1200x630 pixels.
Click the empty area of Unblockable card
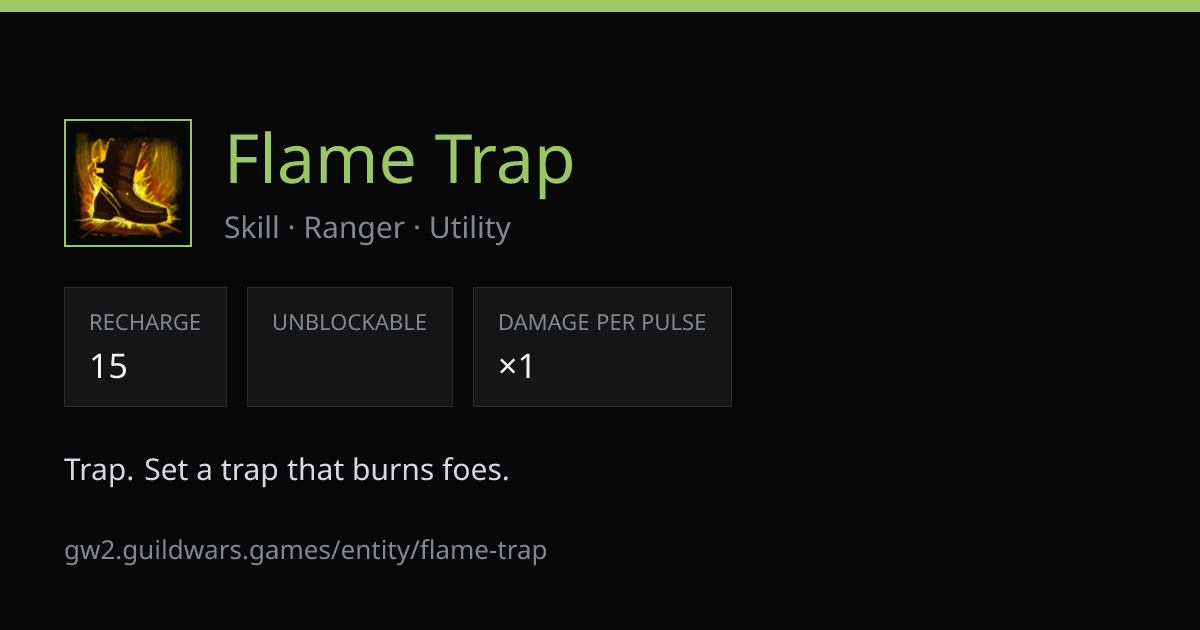click(x=350, y=370)
